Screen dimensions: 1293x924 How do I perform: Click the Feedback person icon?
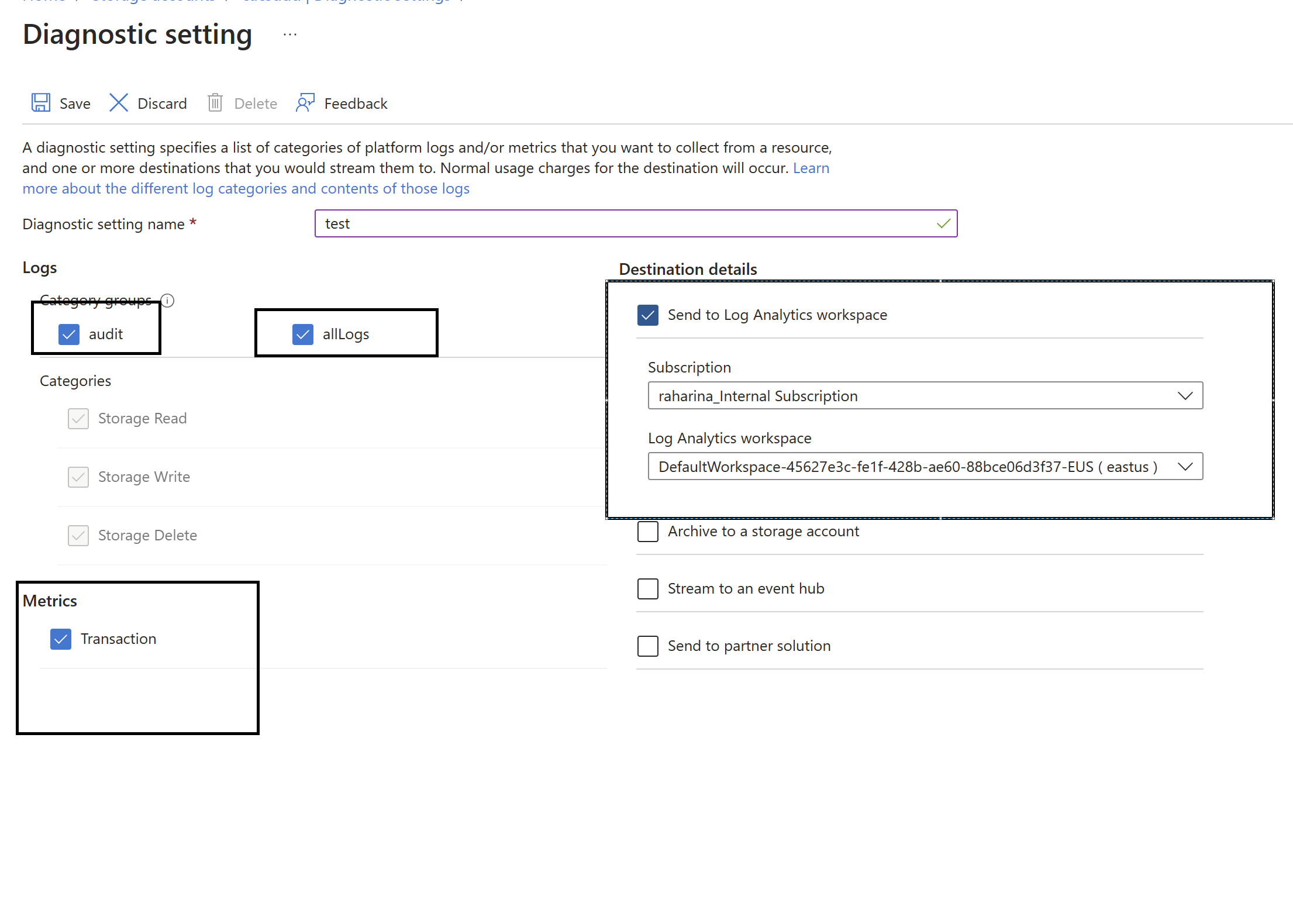coord(305,103)
